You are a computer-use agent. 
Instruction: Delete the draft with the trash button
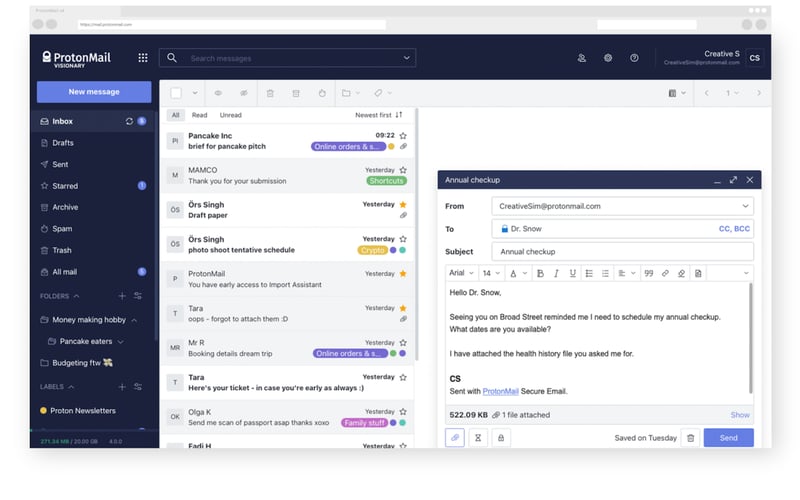tap(690, 438)
